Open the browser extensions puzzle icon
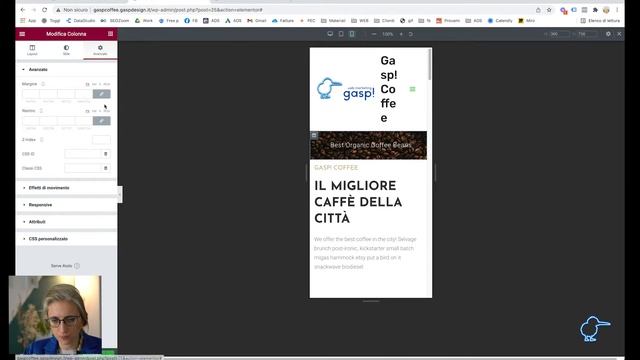 pos(595,10)
